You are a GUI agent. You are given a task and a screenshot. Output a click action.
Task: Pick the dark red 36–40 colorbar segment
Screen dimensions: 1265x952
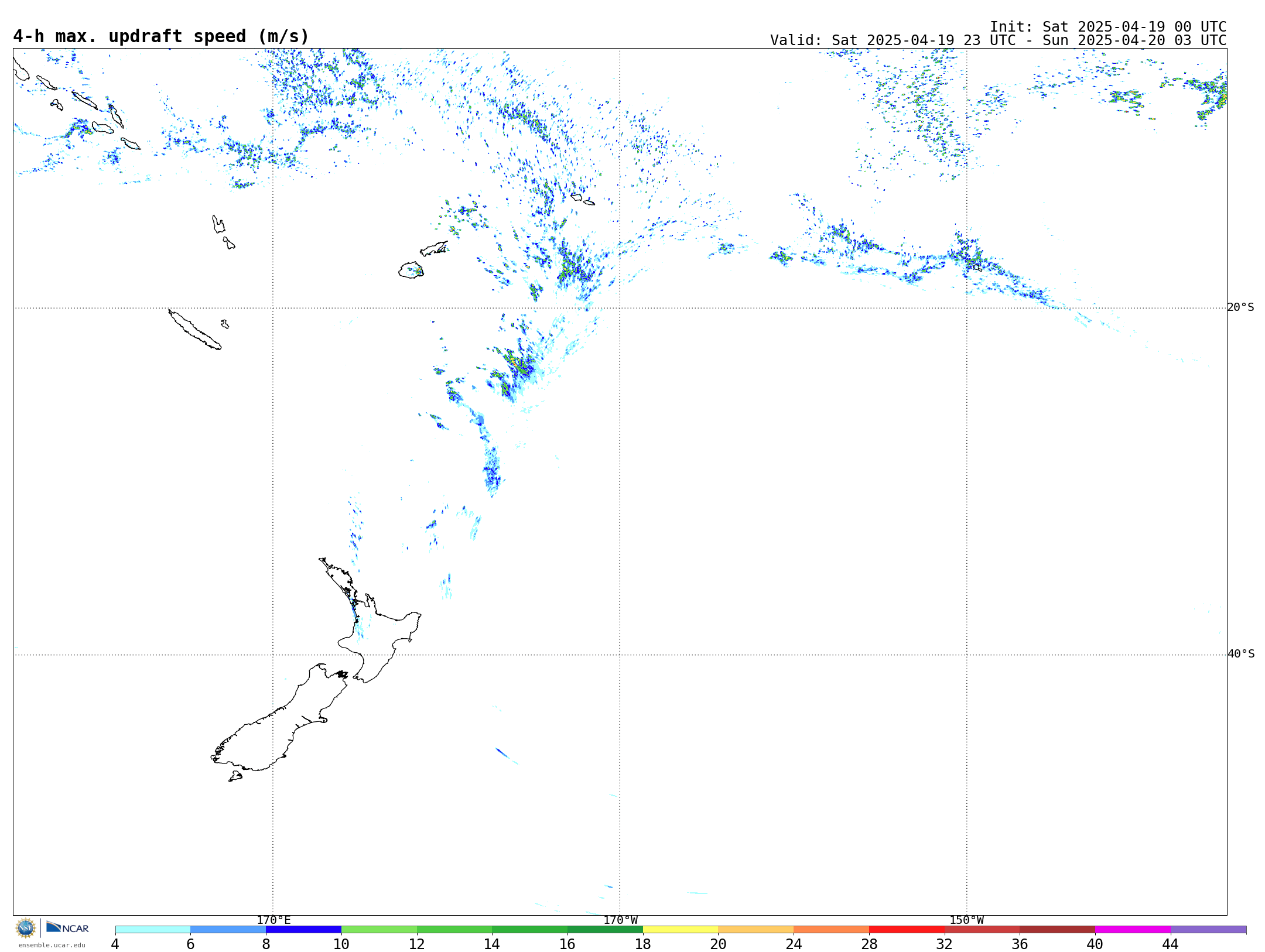pos(1057,930)
